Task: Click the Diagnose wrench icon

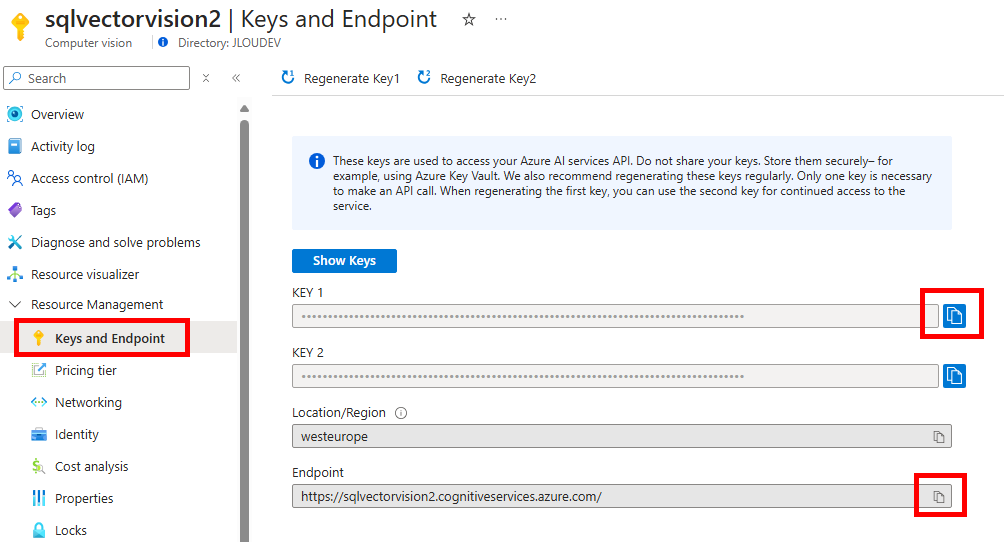Action: point(15,242)
